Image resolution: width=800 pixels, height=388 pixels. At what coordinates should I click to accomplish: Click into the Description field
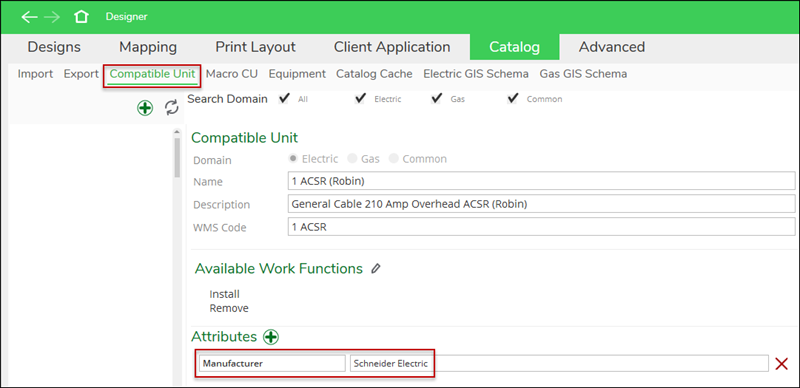click(x=541, y=204)
